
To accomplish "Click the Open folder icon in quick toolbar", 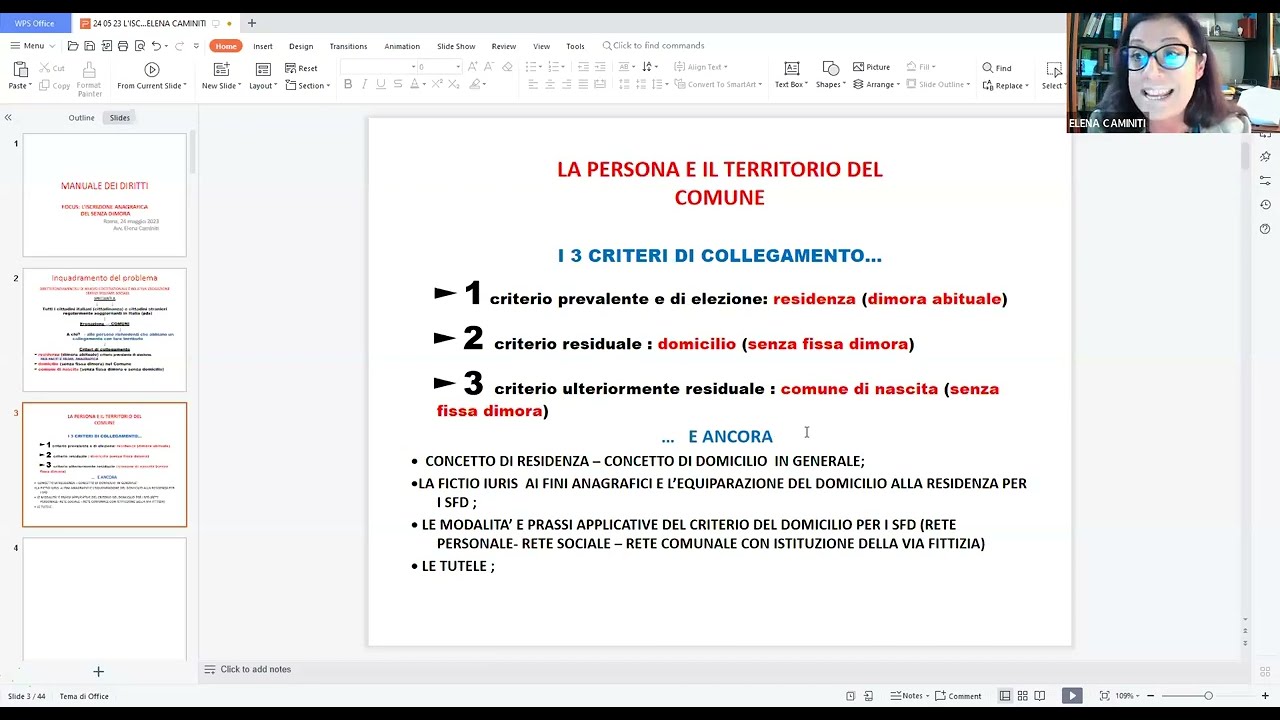I will [73, 46].
